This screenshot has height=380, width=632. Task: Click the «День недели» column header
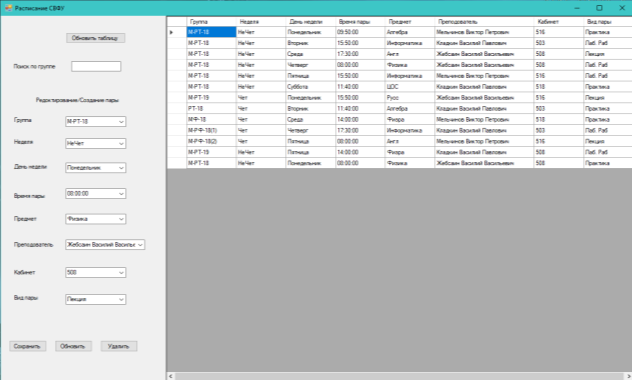pos(311,22)
